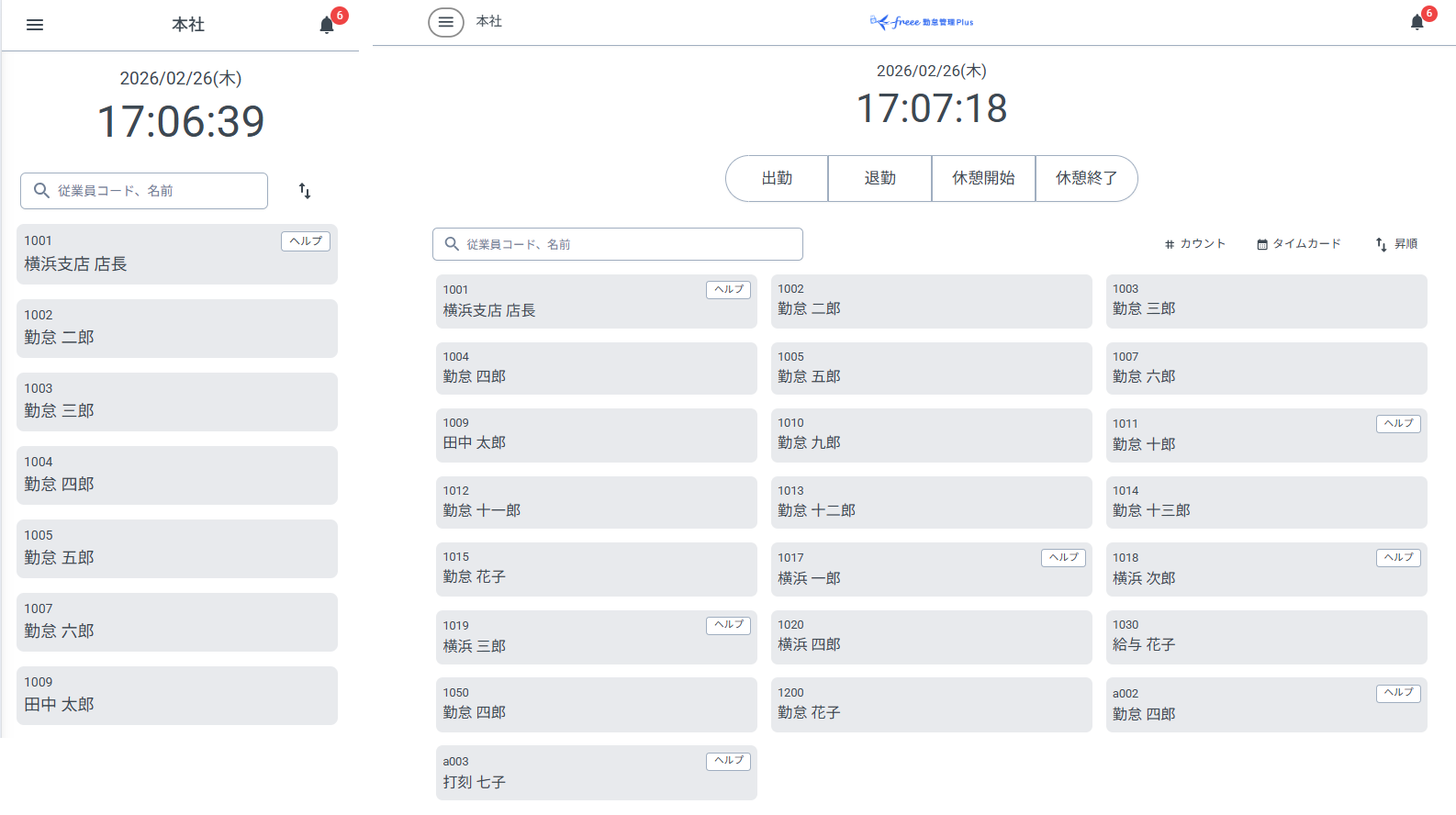Click 1015 勤怠 花子 card
Screen dimensions: 1456x815
pos(597,570)
